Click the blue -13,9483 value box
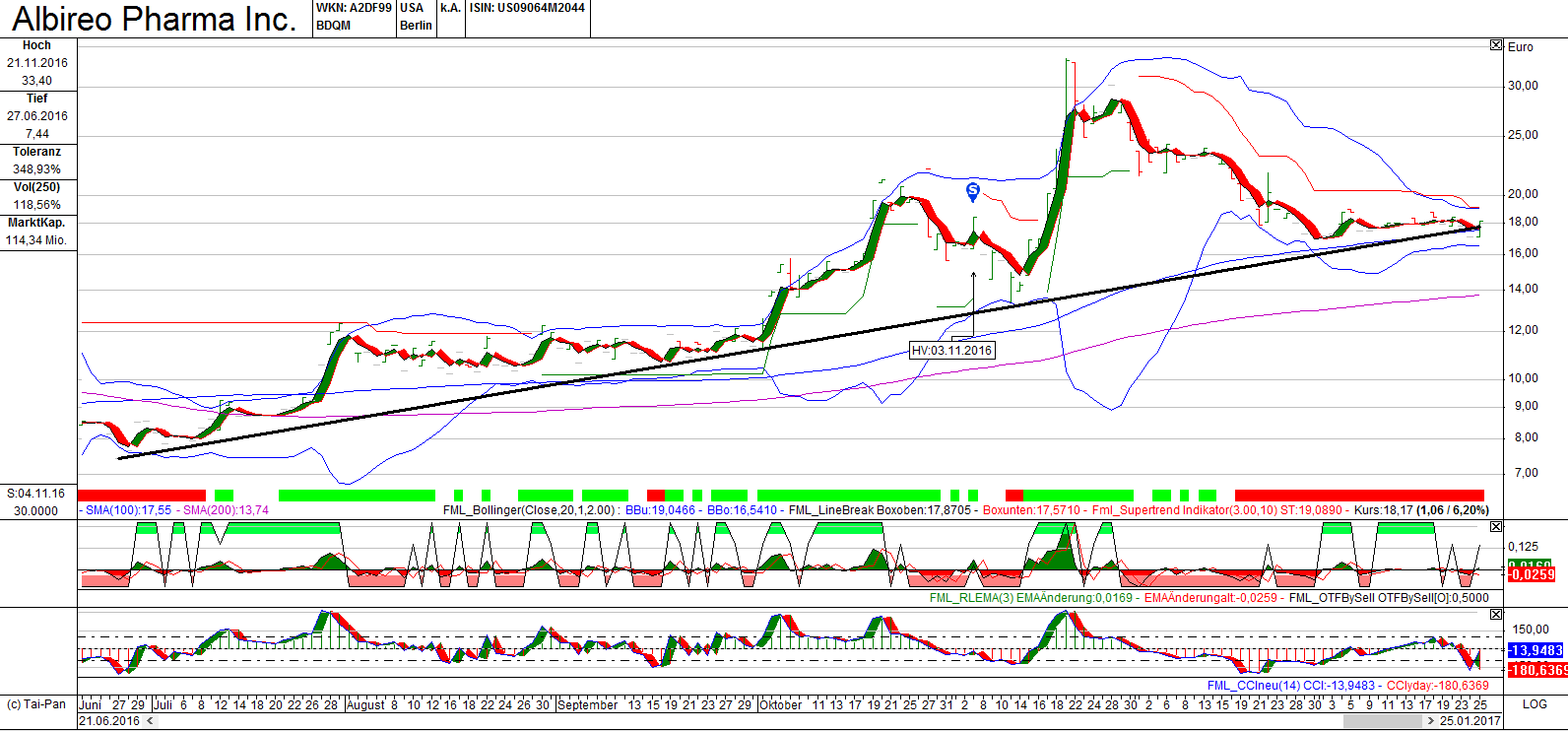1568x731 pixels. (x=1536, y=650)
